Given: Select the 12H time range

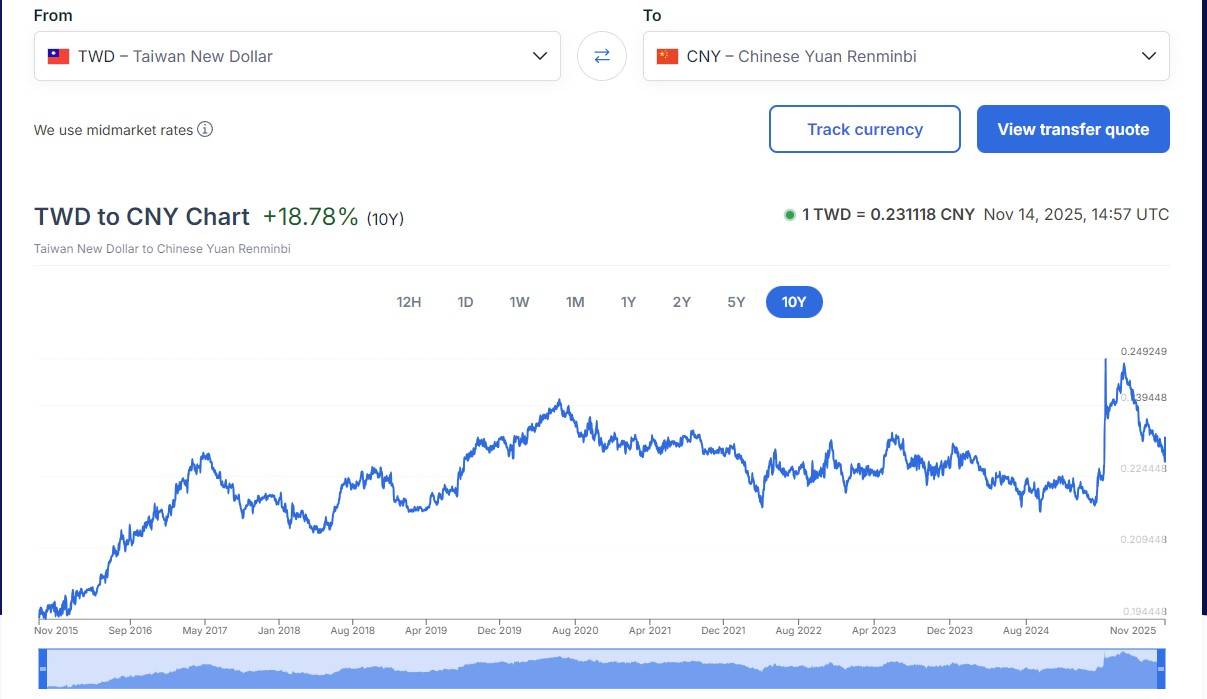Looking at the screenshot, I should click(408, 302).
